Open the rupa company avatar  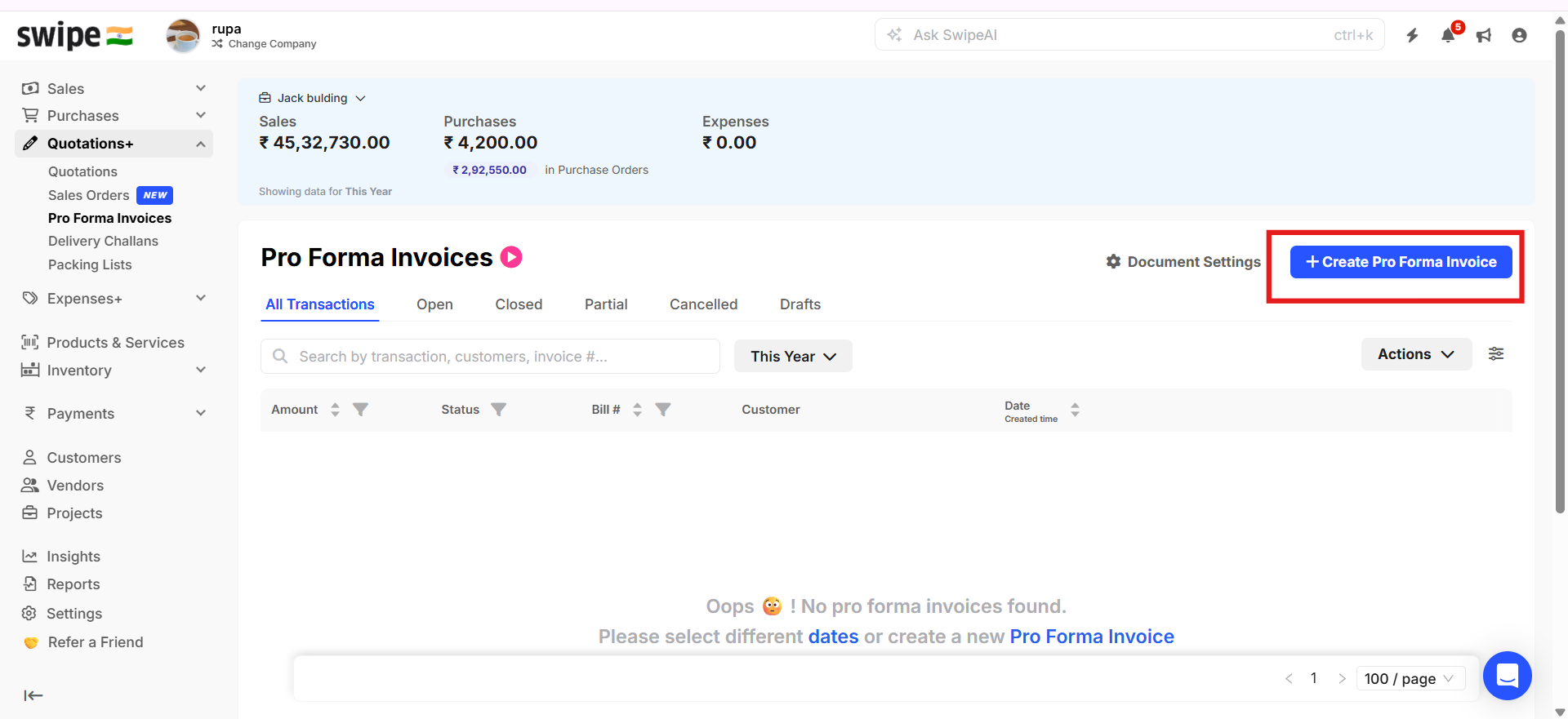[183, 36]
